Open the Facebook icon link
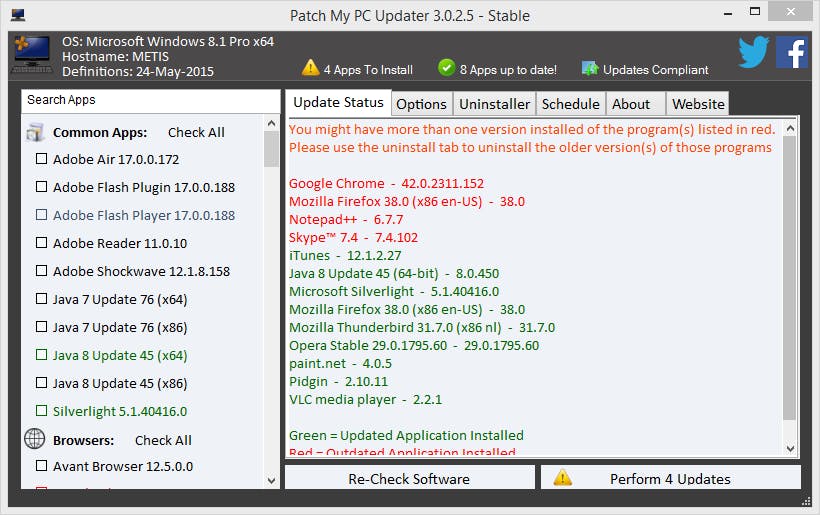 pyautogui.click(x=792, y=52)
